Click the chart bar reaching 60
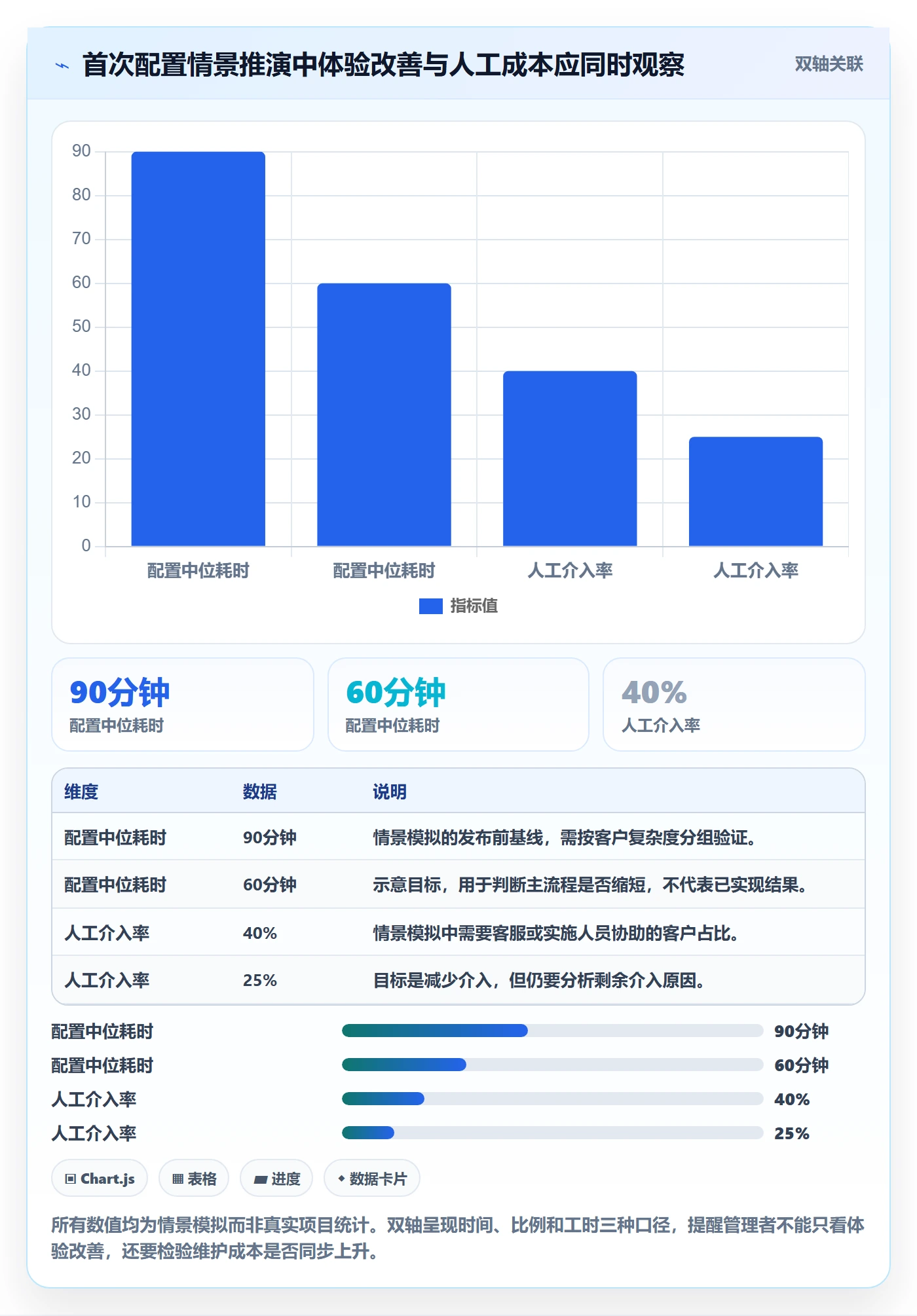Viewport: 917px width, 1316px height. click(384, 414)
